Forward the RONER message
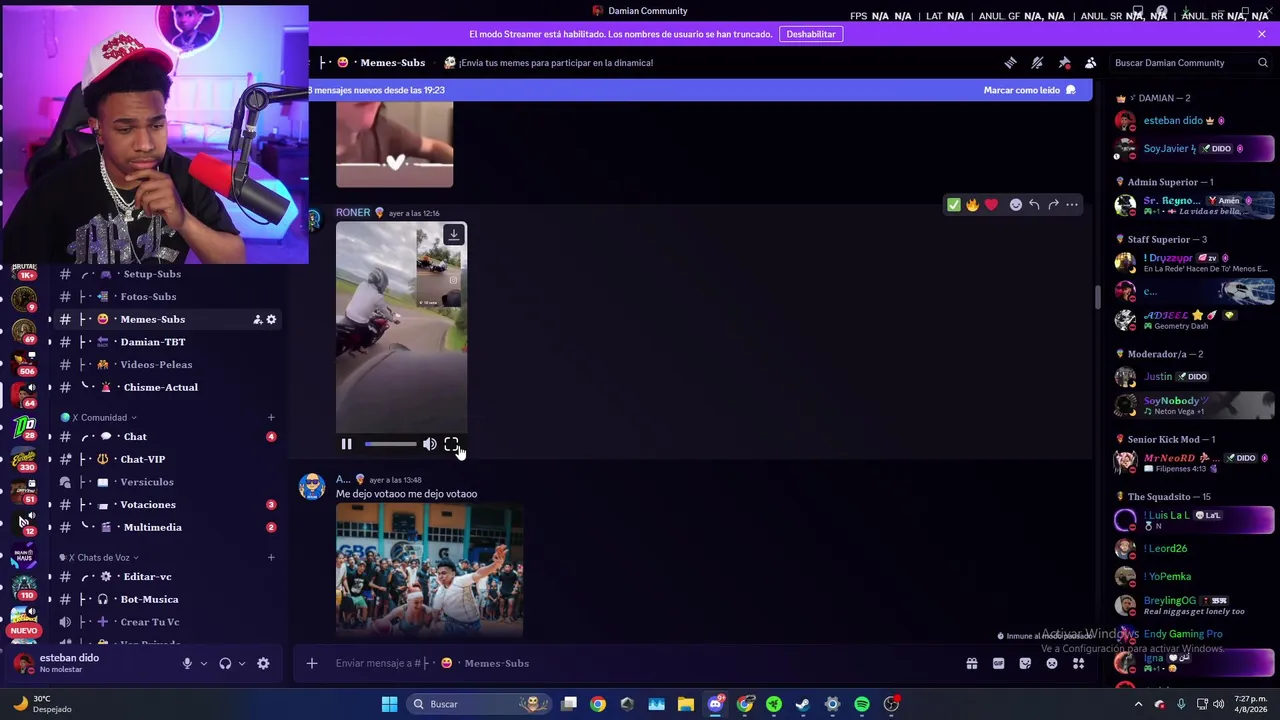The image size is (1280, 720). point(1053,205)
